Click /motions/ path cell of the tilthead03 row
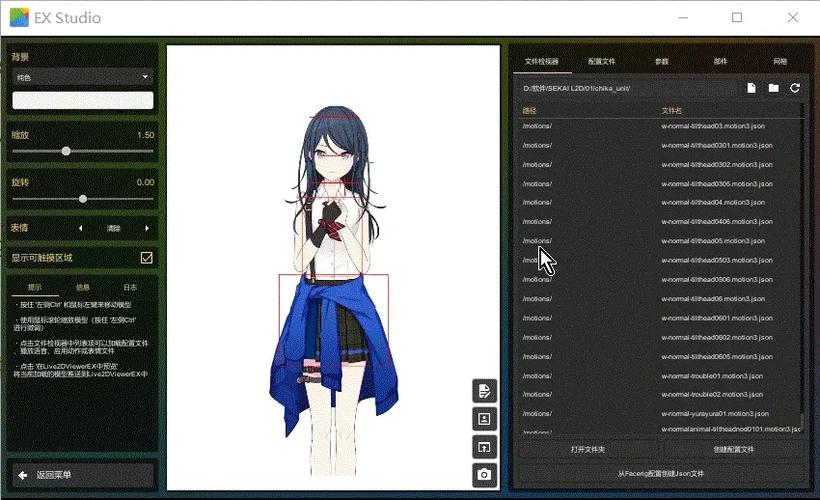The image size is (820, 500). point(537,126)
